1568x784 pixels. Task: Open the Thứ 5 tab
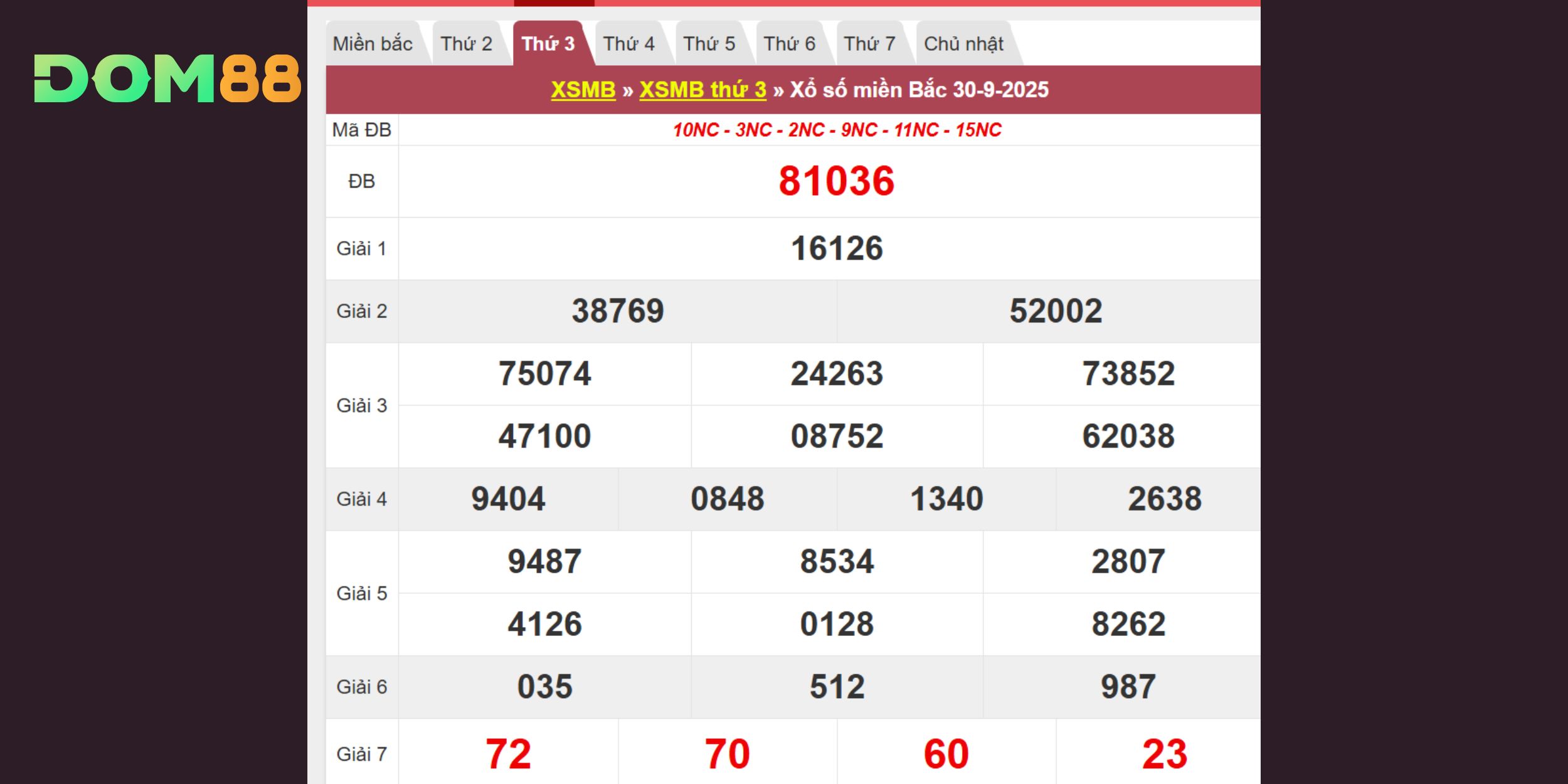tap(709, 44)
